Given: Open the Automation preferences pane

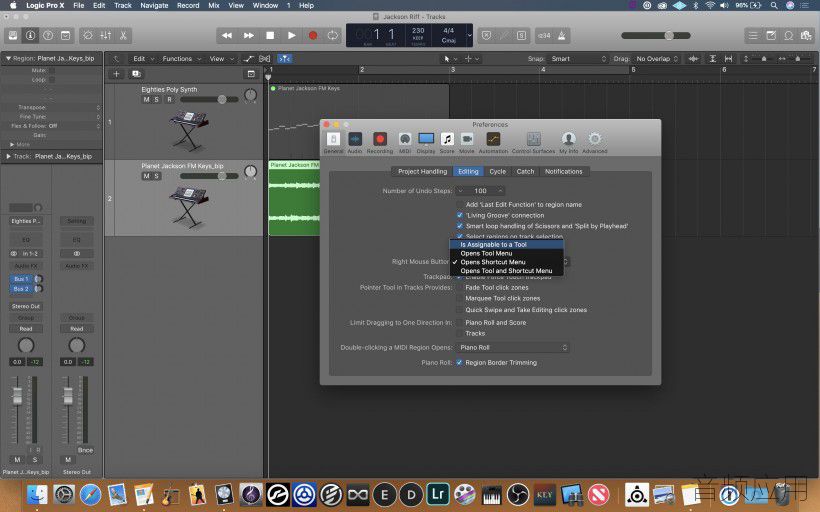Looking at the screenshot, I should pyautogui.click(x=493, y=142).
